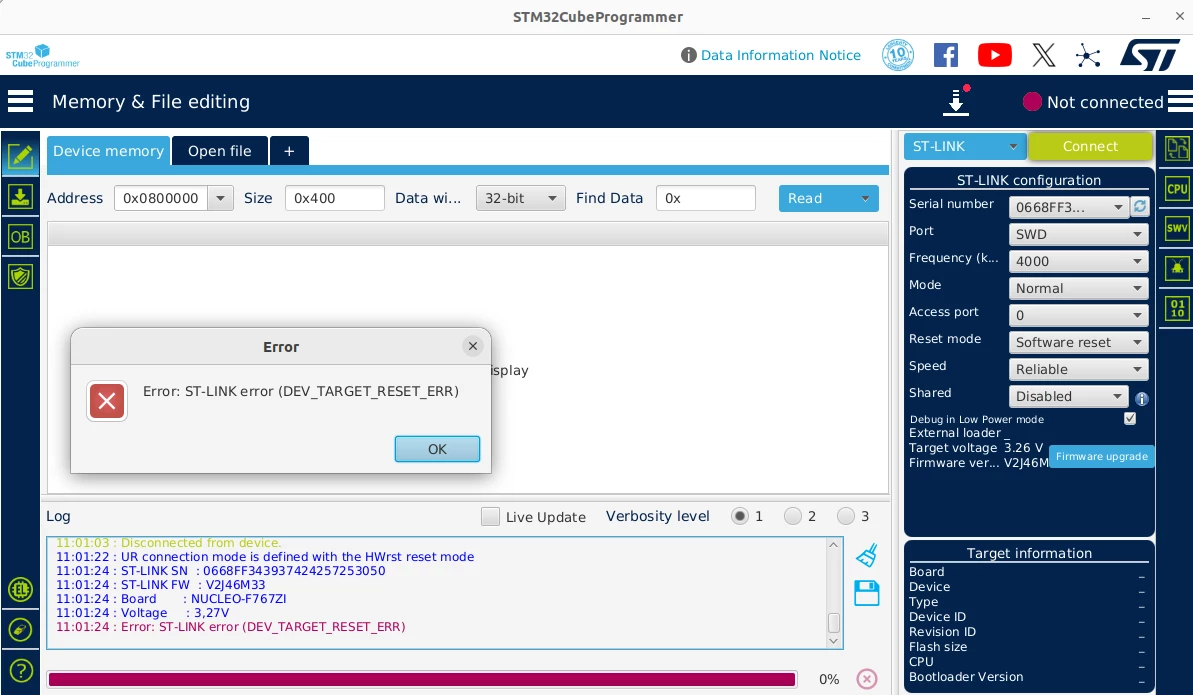Open the CPU panel in right sidebar
This screenshot has width=1193, height=695.
[x=1177, y=189]
